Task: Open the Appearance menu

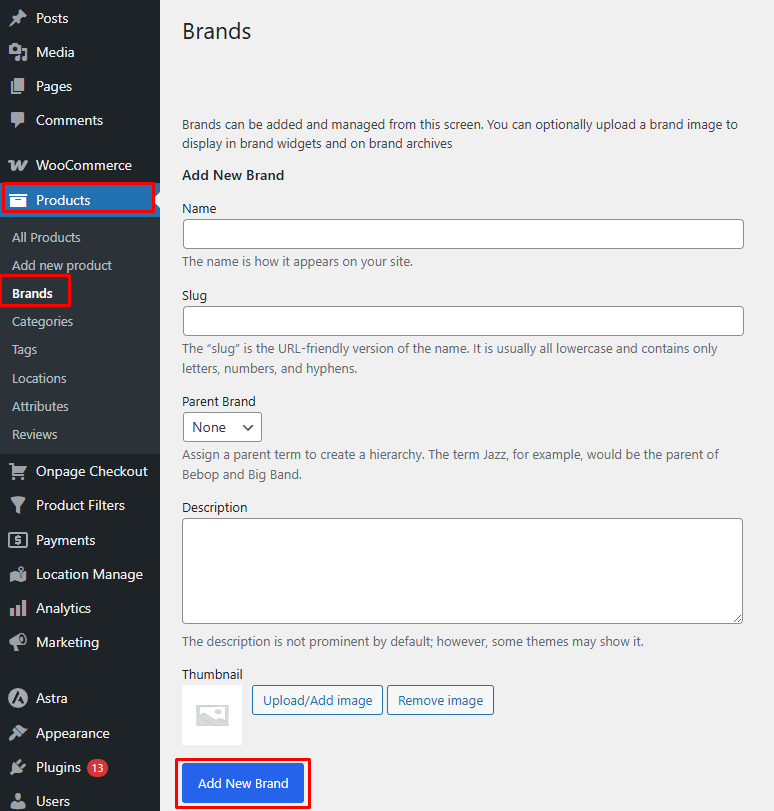Action: [80, 733]
